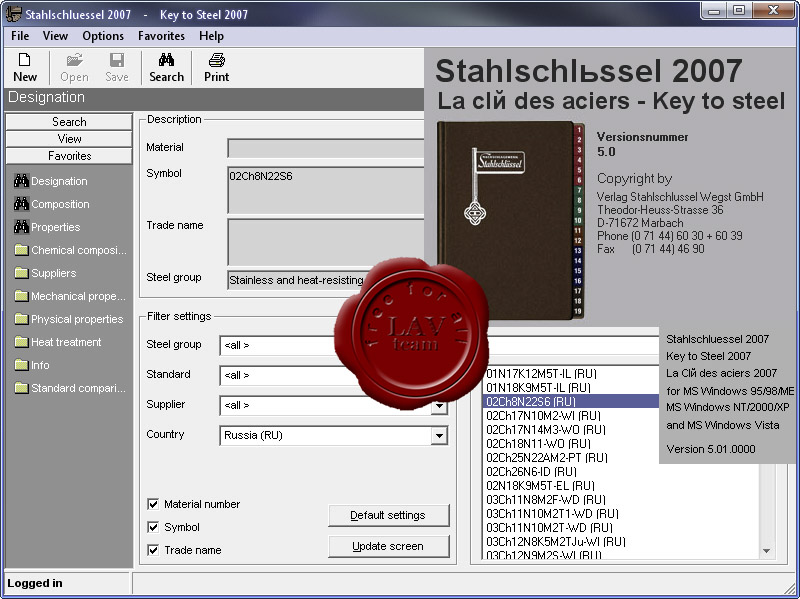Click the Default settings button

pos(388,515)
